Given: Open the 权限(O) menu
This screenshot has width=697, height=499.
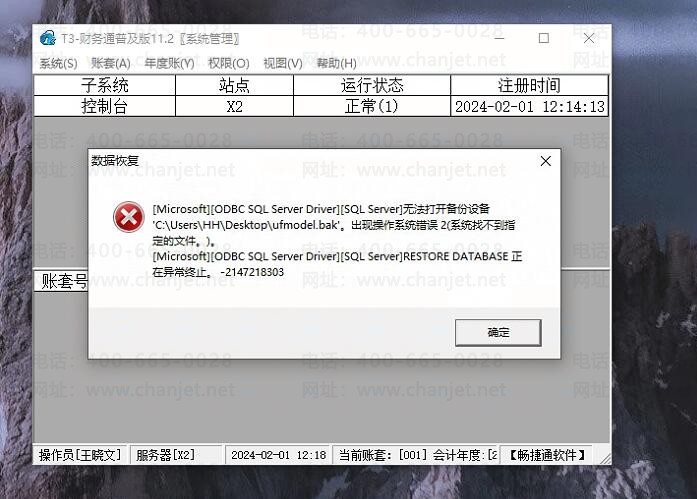Looking at the screenshot, I should point(228,64).
